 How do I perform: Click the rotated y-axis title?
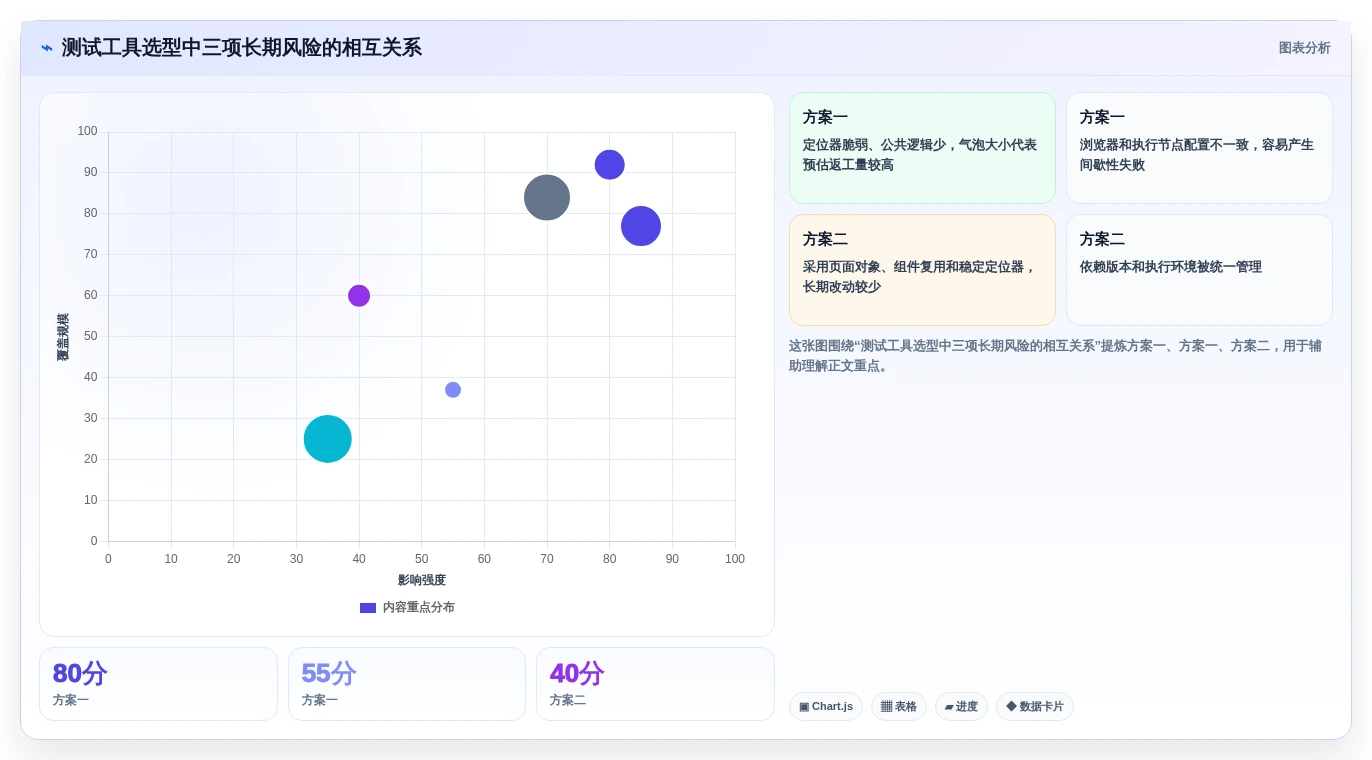point(63,337)
